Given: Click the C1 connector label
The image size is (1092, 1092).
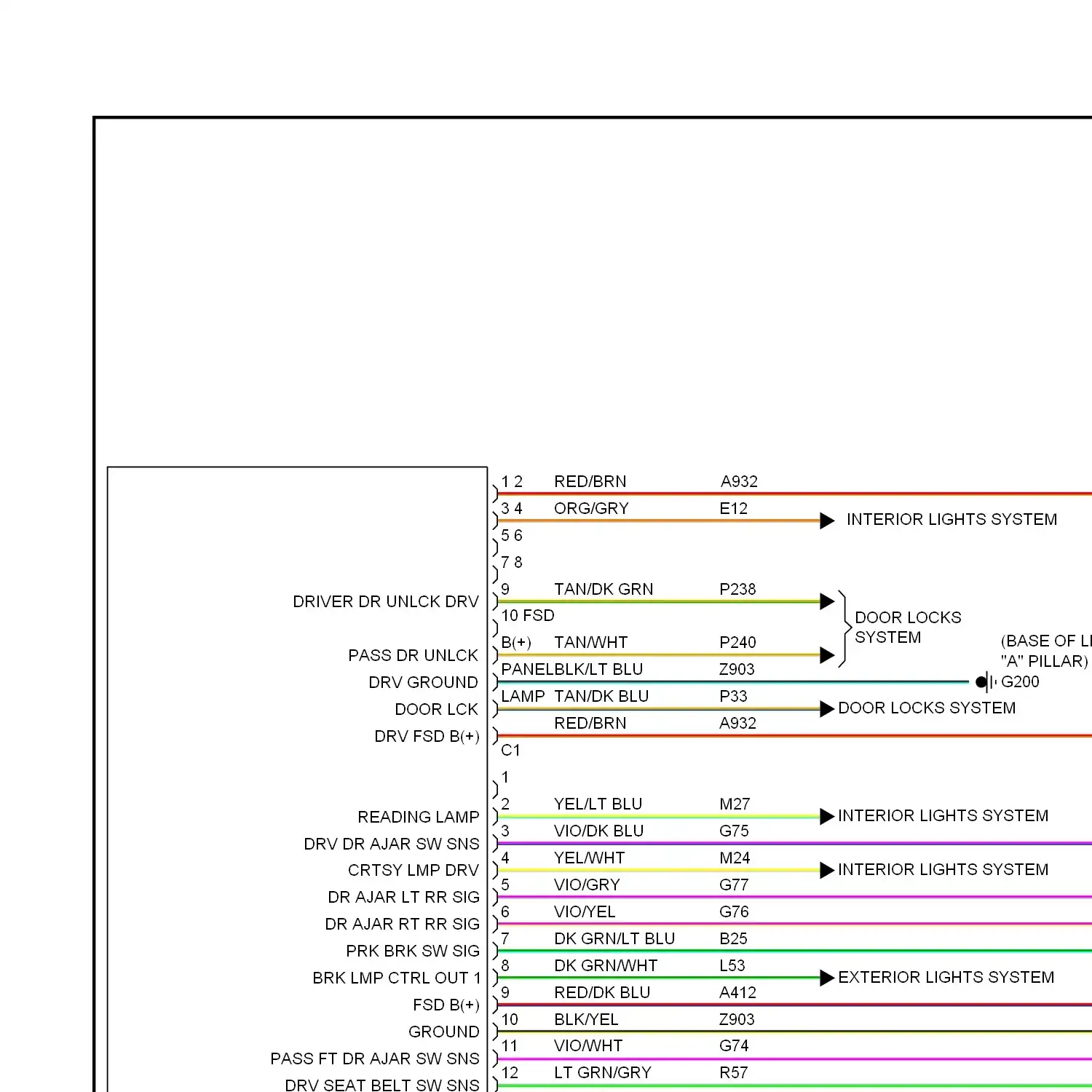Looking at the screenshot, I should [510, 750].
